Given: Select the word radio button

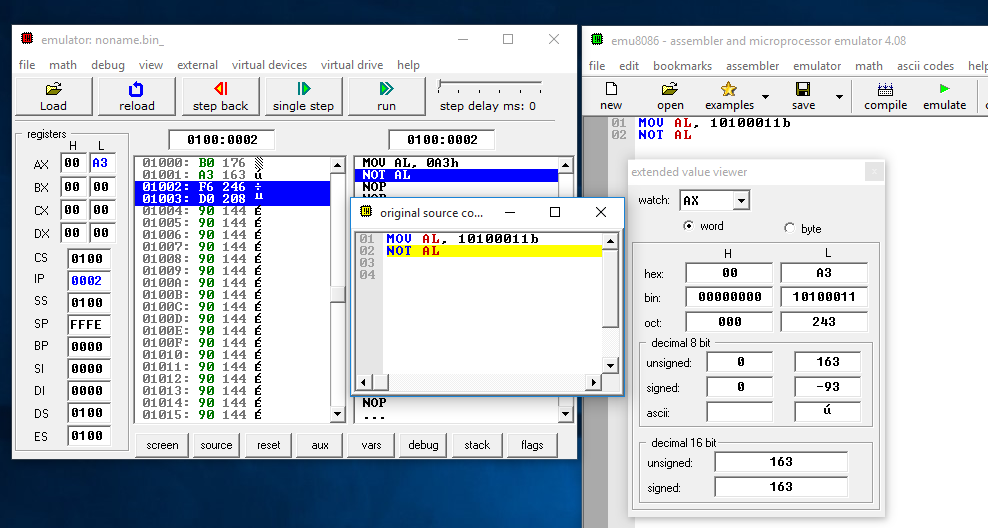Looking at the screenshot, I should pyautogui.click(x=688, y=227).
